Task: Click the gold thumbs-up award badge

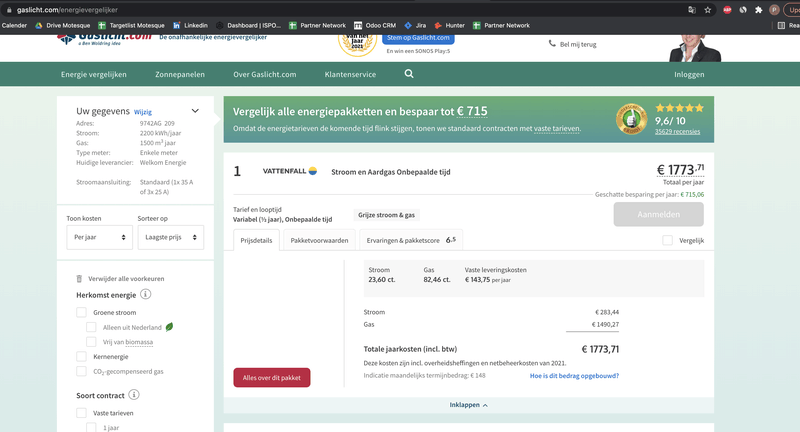Action: [631, 119]
